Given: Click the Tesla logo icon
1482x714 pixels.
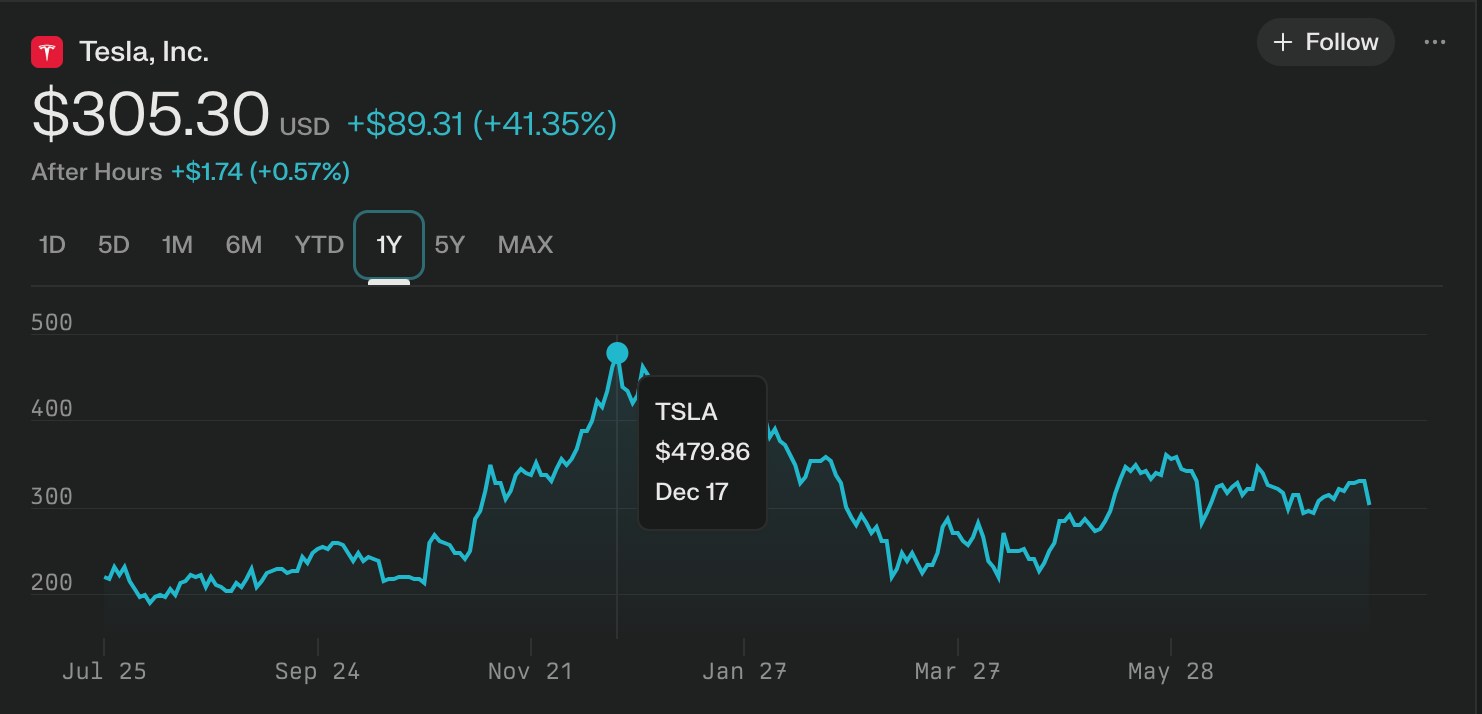Looking at the screenshot, I should tap(47, 52).
